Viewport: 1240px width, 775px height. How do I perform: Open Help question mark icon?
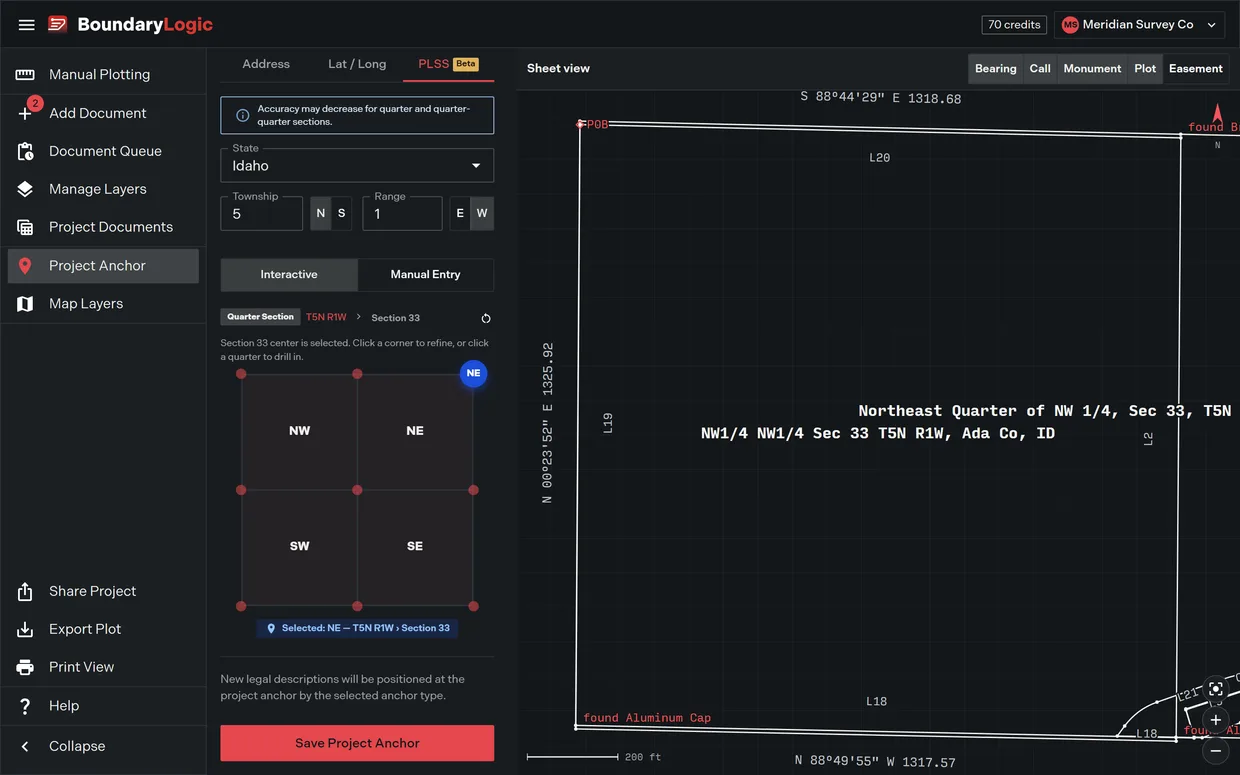tap(25, 706)
